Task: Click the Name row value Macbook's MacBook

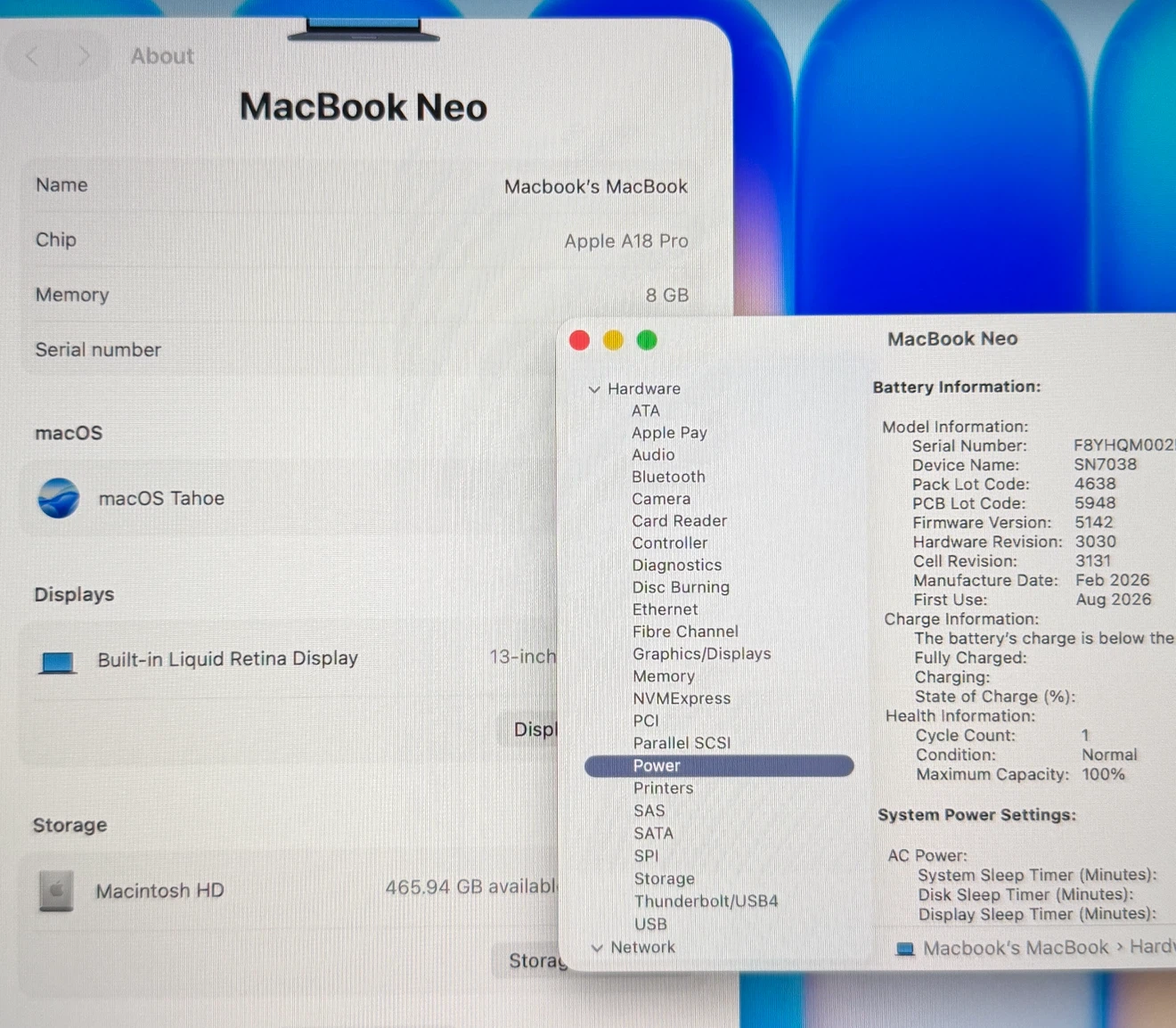Action: click(x=596, y=187)
